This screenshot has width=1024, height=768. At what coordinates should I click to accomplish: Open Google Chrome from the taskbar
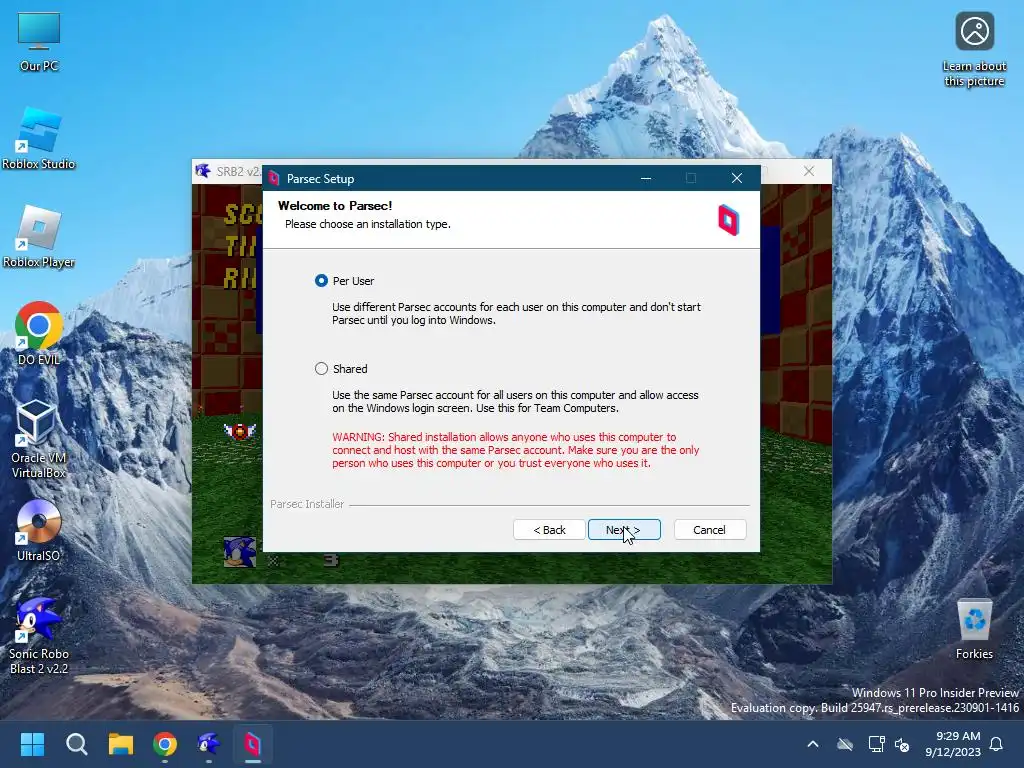(165, 744)
